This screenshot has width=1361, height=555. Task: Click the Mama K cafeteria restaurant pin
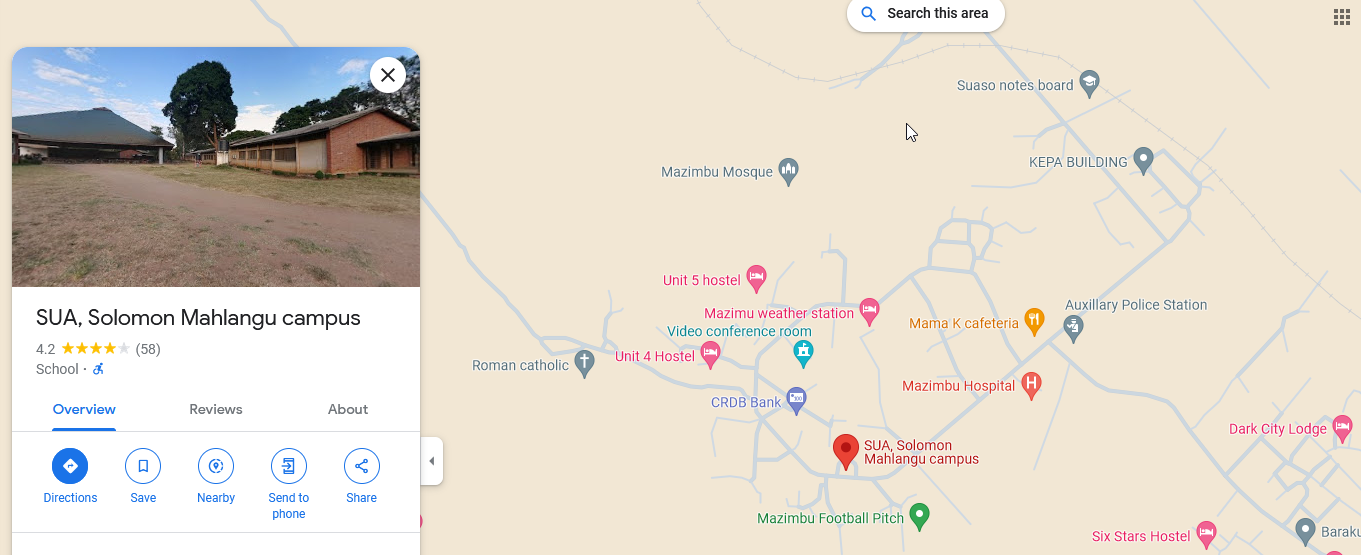pyautogui.click(x=1034, y=322)
